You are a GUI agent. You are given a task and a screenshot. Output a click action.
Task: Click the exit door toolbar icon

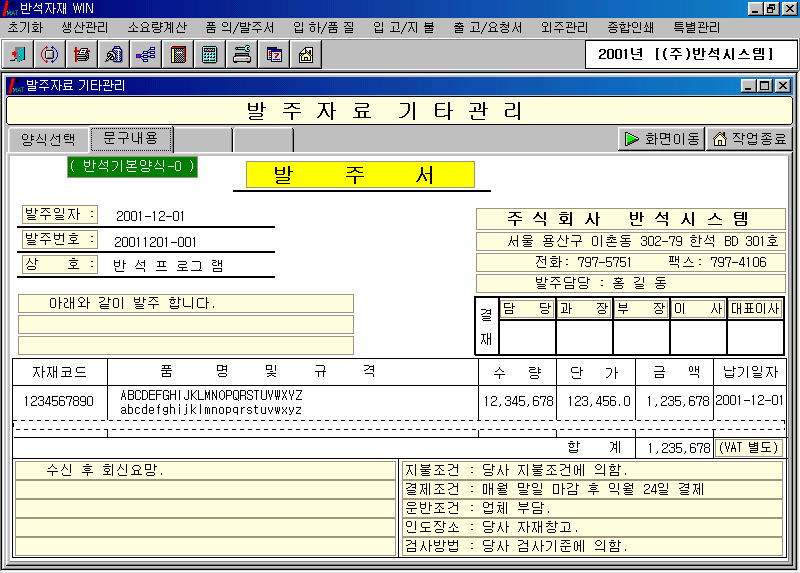point(18,55)
